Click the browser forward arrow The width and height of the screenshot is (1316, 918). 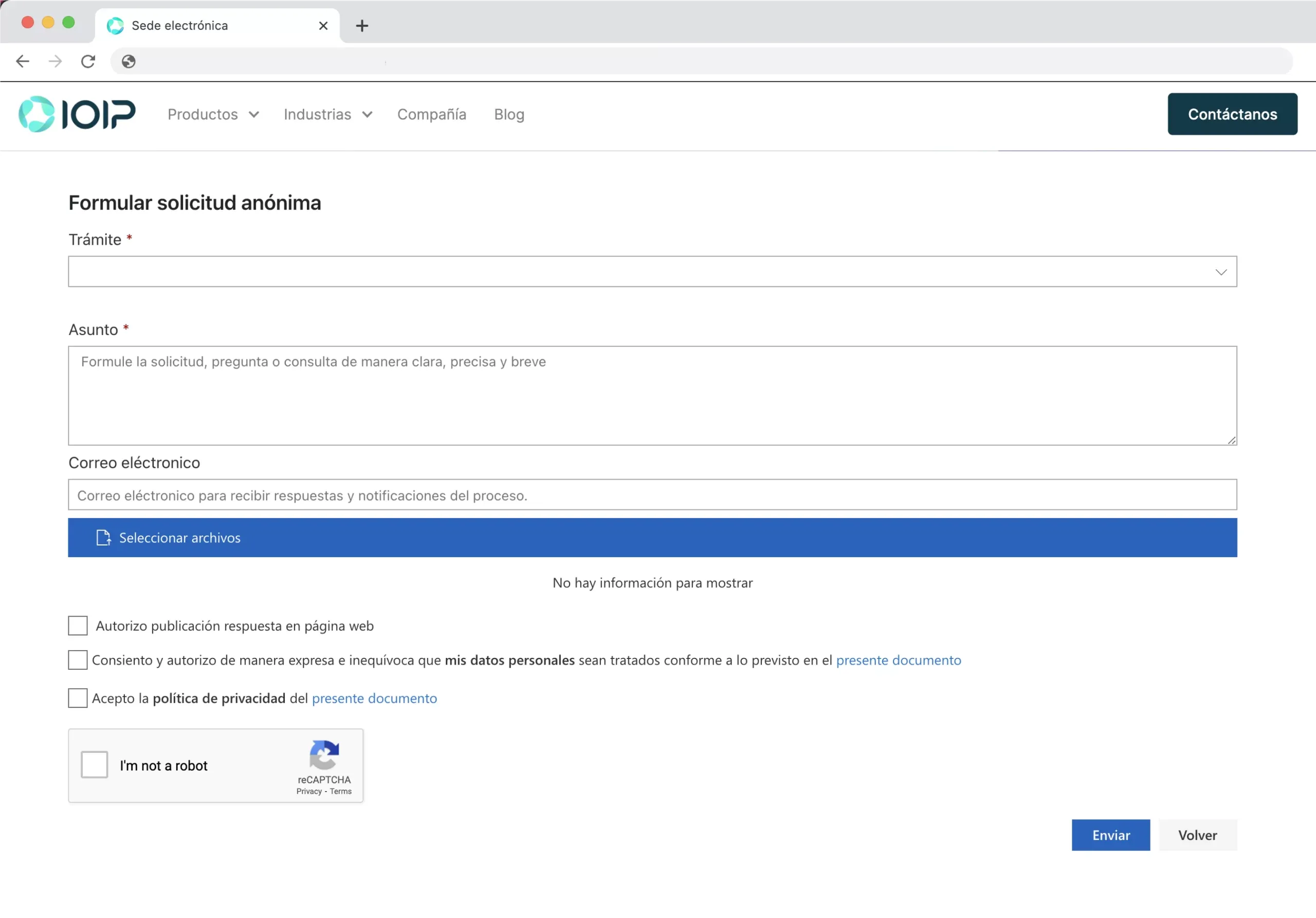click(x=55, y=61)
